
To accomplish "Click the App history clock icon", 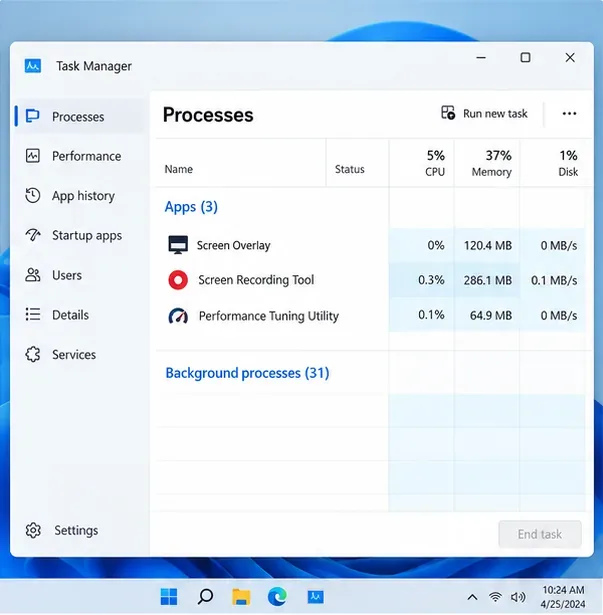I will tap(33, 195).
